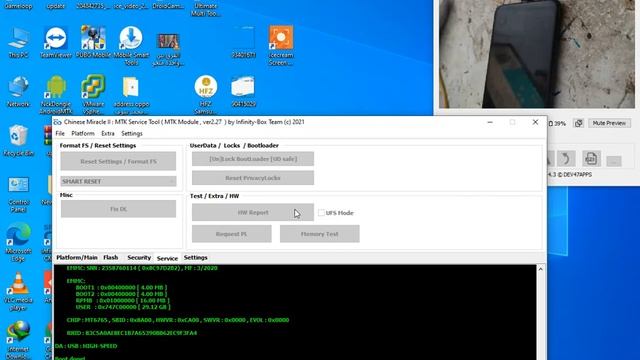
Task: Click the rotate arrow icon in DroidCam window
Action: (x=565, y=158)
